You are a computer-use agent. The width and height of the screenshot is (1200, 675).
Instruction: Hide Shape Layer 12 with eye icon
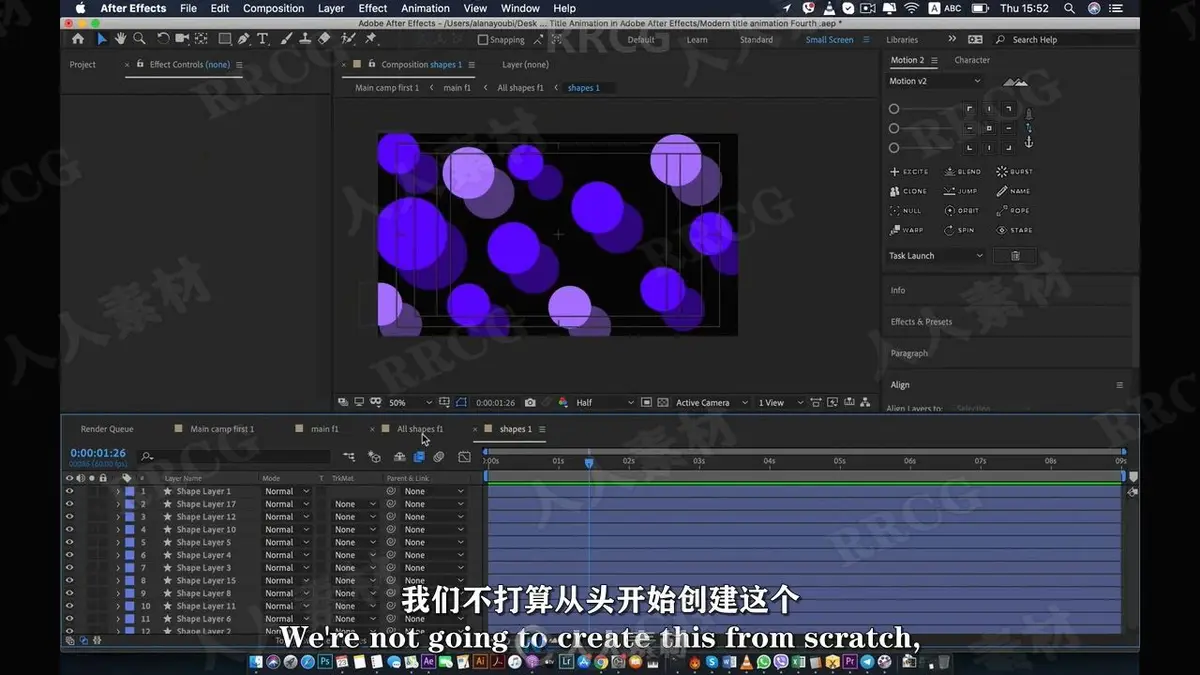click(x=69, y=517)
